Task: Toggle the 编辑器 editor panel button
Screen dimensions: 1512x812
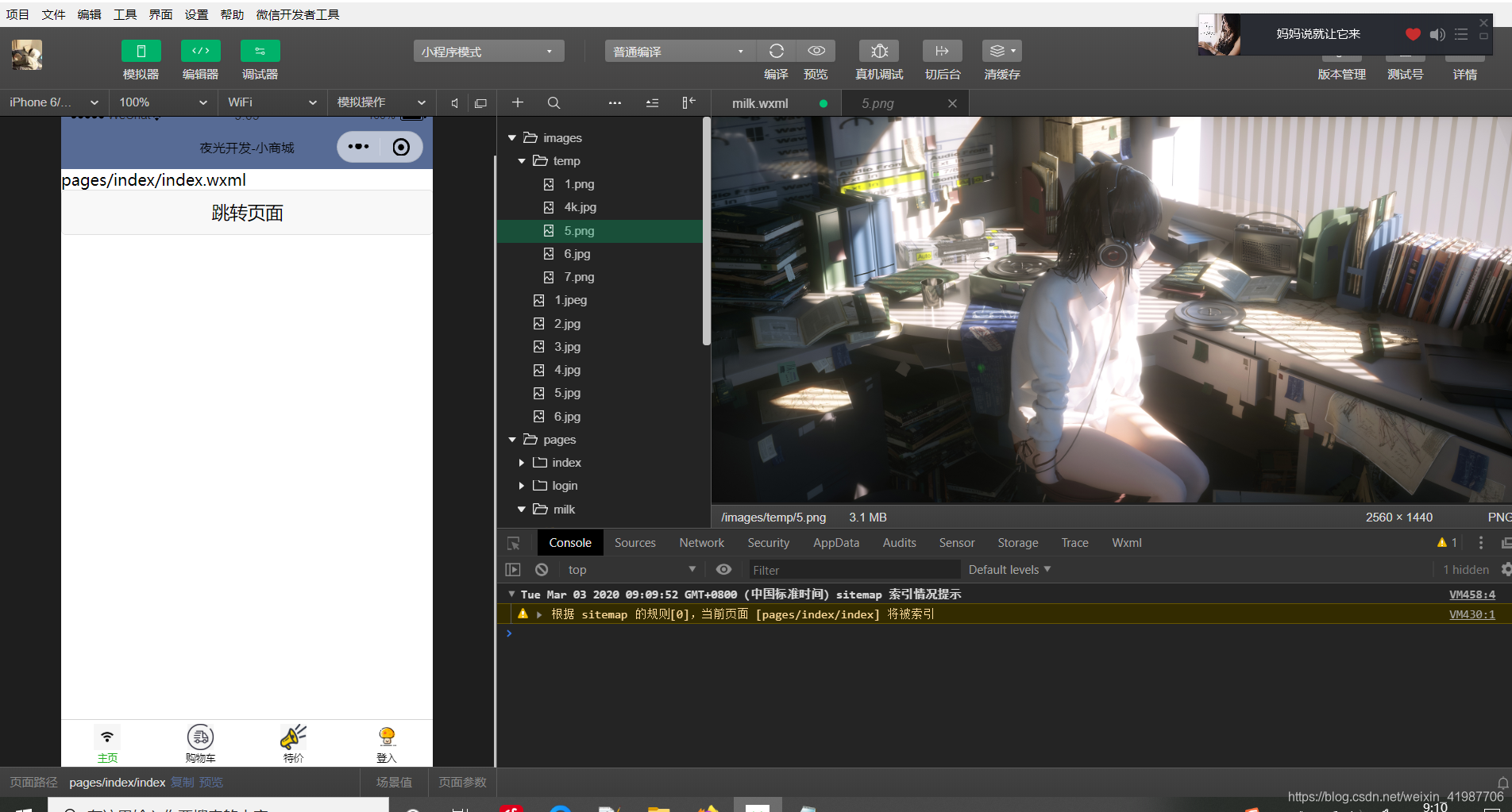Action: (200, 51)
